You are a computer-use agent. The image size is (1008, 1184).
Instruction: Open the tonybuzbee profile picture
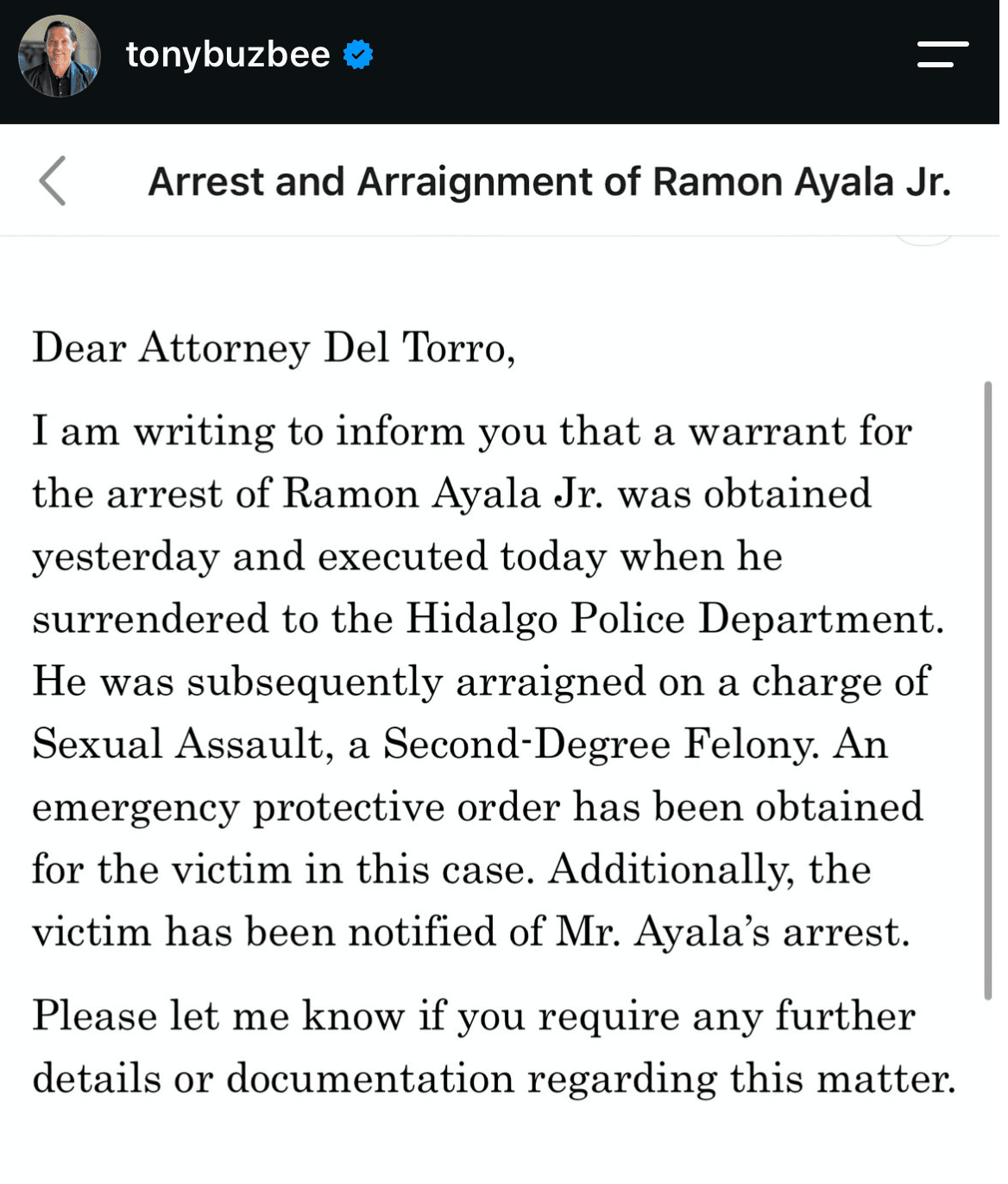tap(59, 56)
